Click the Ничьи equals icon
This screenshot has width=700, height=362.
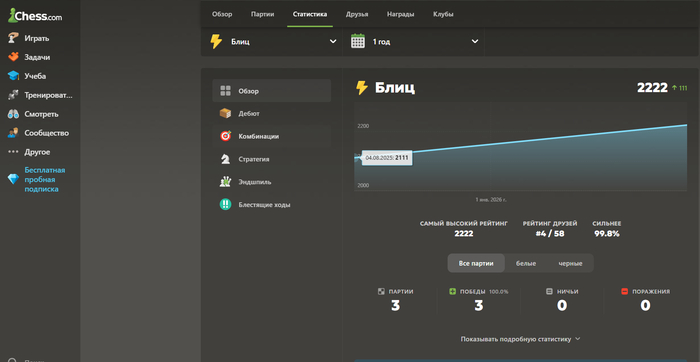pos(549,291)
